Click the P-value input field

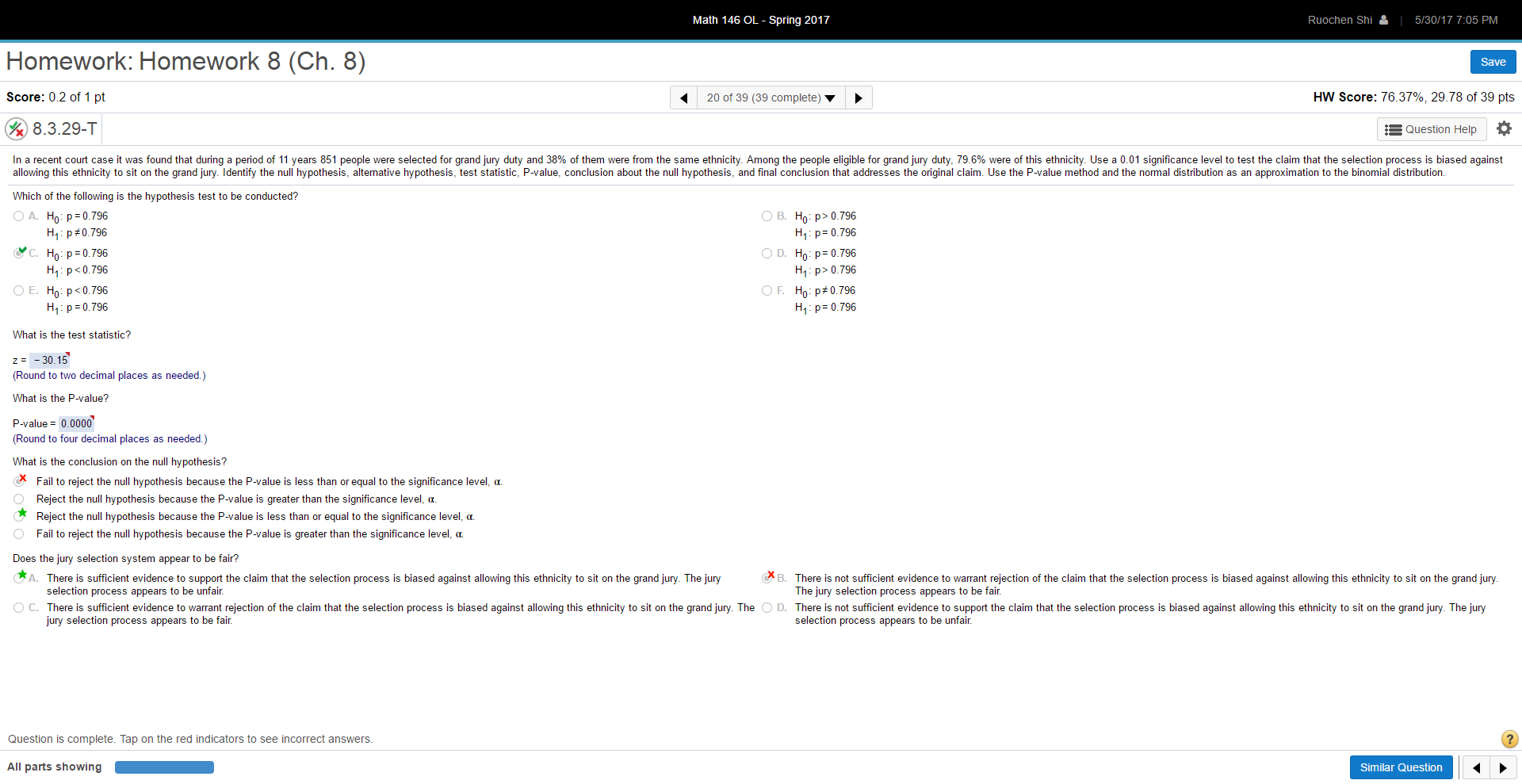(x=76, y=423)
